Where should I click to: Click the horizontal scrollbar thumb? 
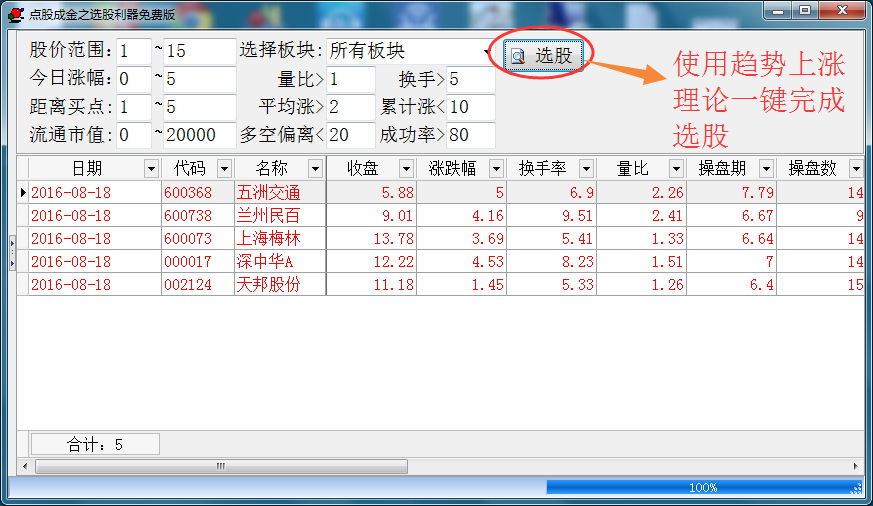tap(221, 466)
